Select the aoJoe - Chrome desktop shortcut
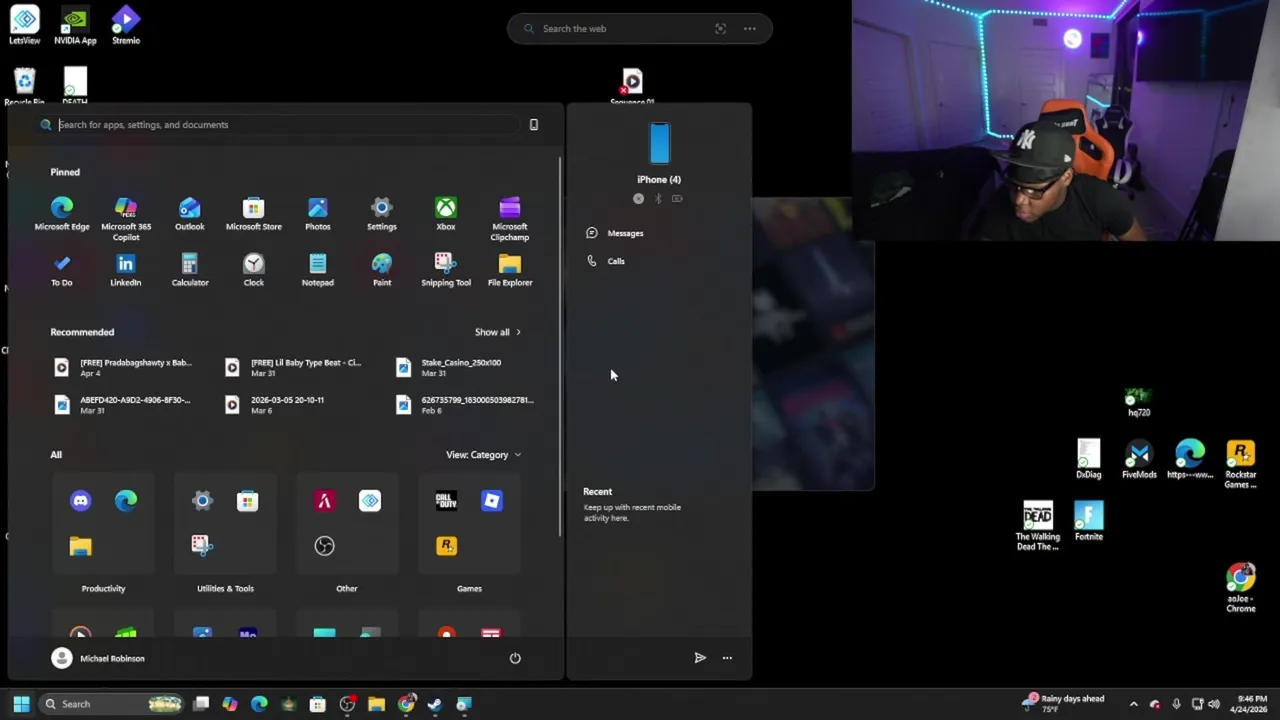Viewport: 1280px width, 720px height. click(x=1241, y=588)
